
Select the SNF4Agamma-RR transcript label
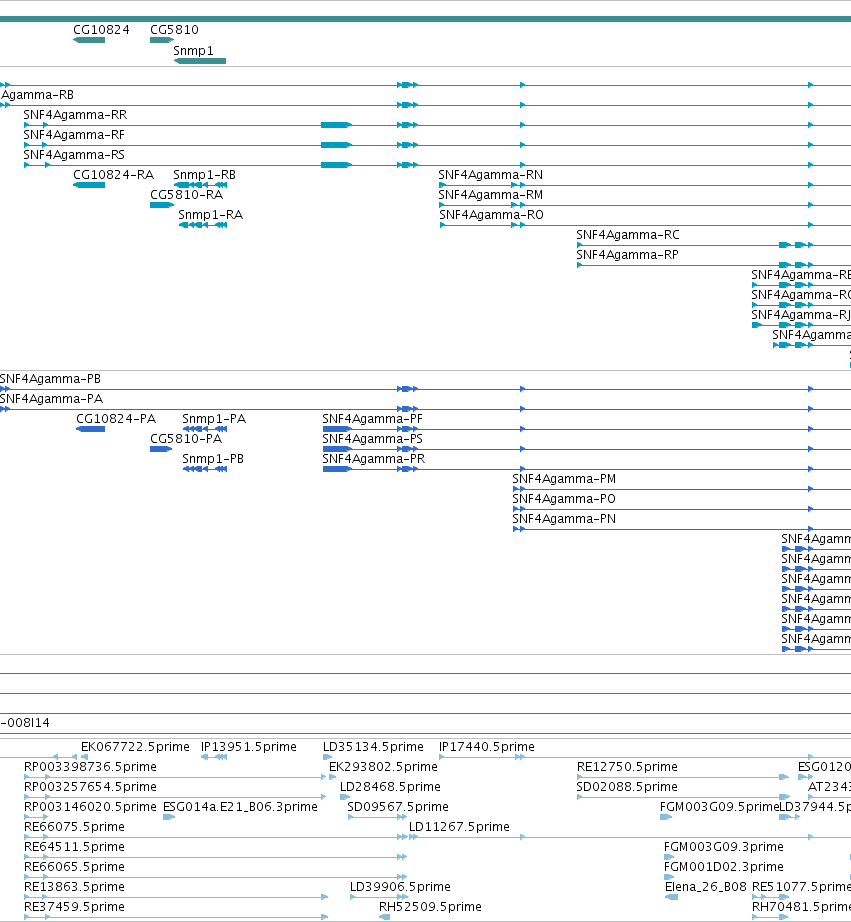coord(75,115)
